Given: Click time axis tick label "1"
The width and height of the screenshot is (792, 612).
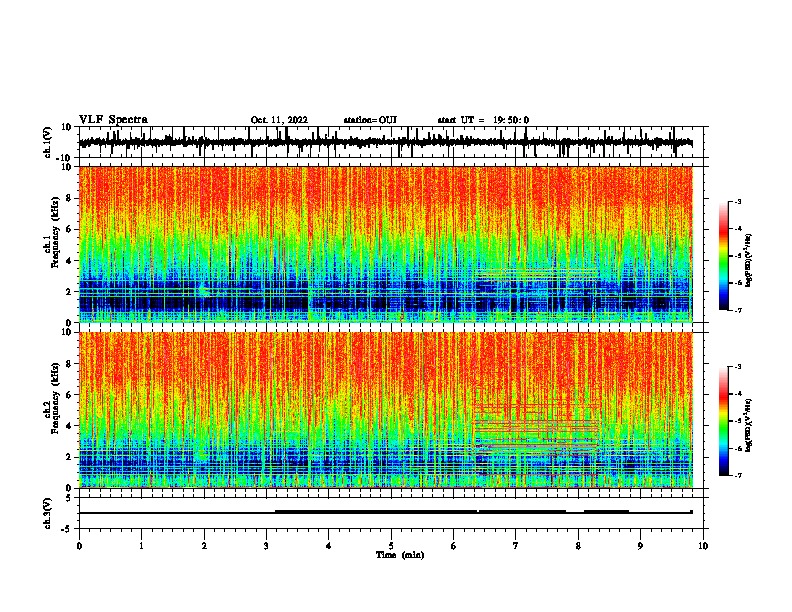Looking at the screenshot, I should (141, 546).
